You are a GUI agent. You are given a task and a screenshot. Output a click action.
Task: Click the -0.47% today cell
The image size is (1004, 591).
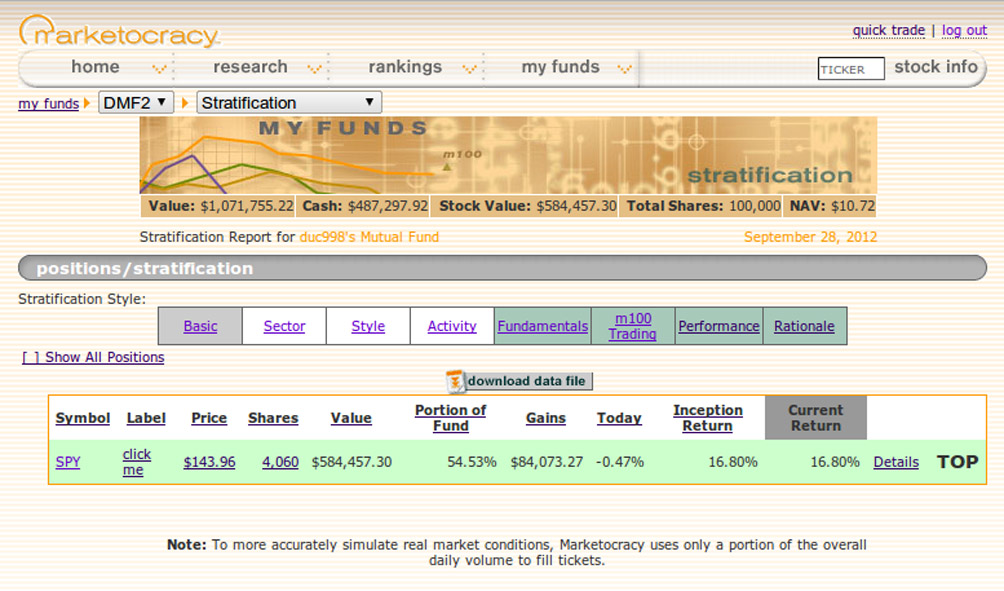[x=620, y=462]
